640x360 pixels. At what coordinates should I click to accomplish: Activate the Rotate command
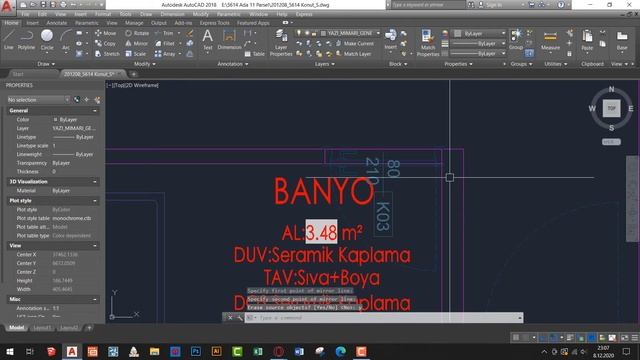(x=137, y=33)
